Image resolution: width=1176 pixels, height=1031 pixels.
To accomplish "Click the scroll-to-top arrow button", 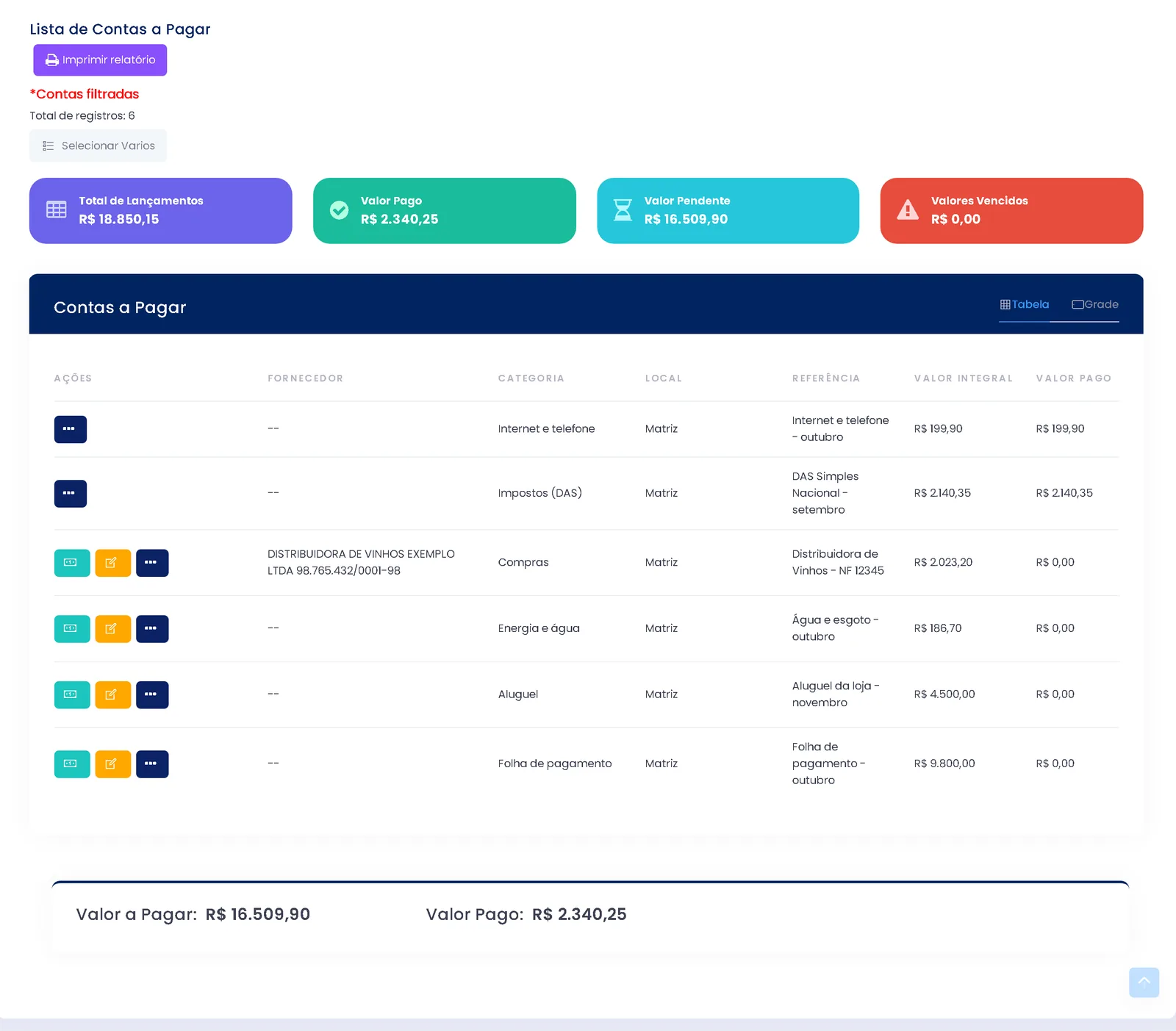I will [1144, 982].
